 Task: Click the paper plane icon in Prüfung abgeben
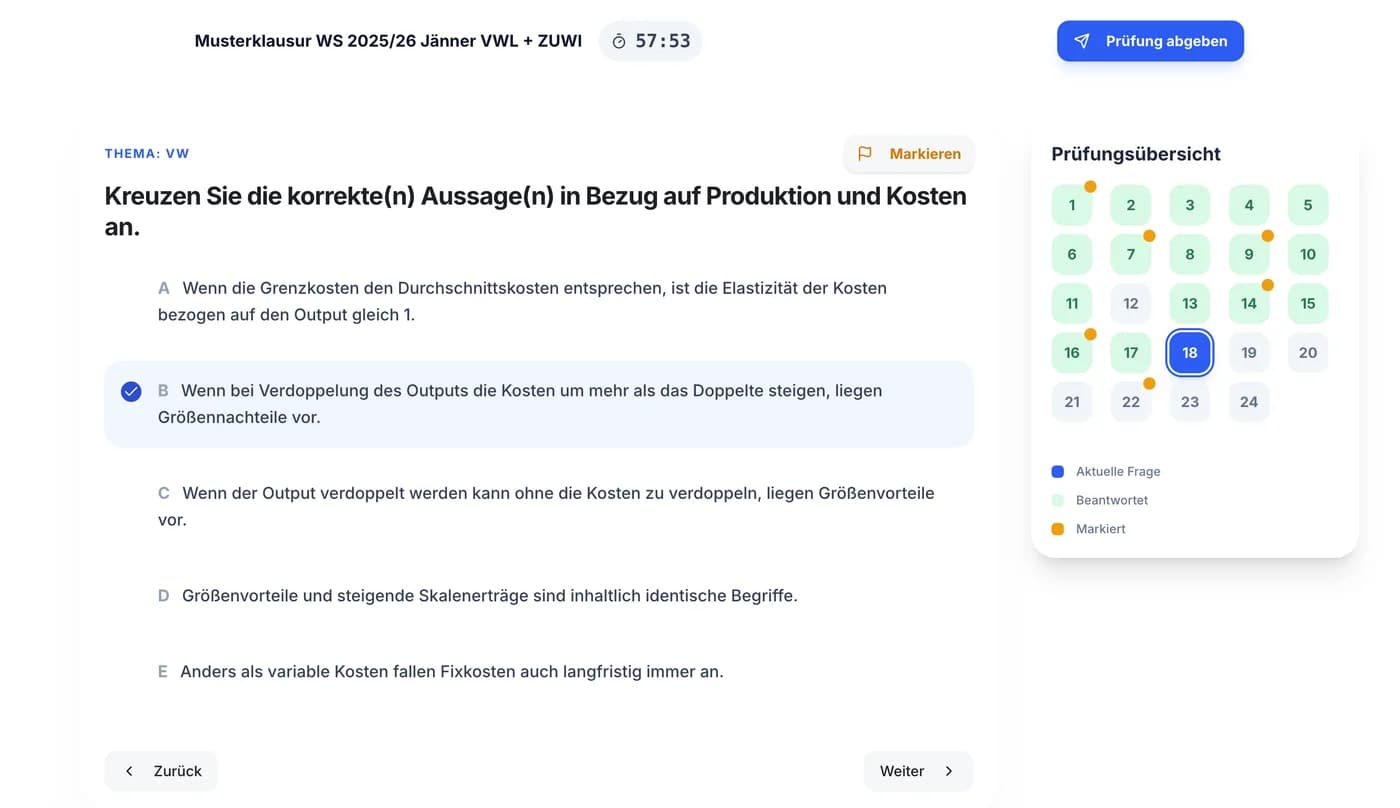[1082, 41]
